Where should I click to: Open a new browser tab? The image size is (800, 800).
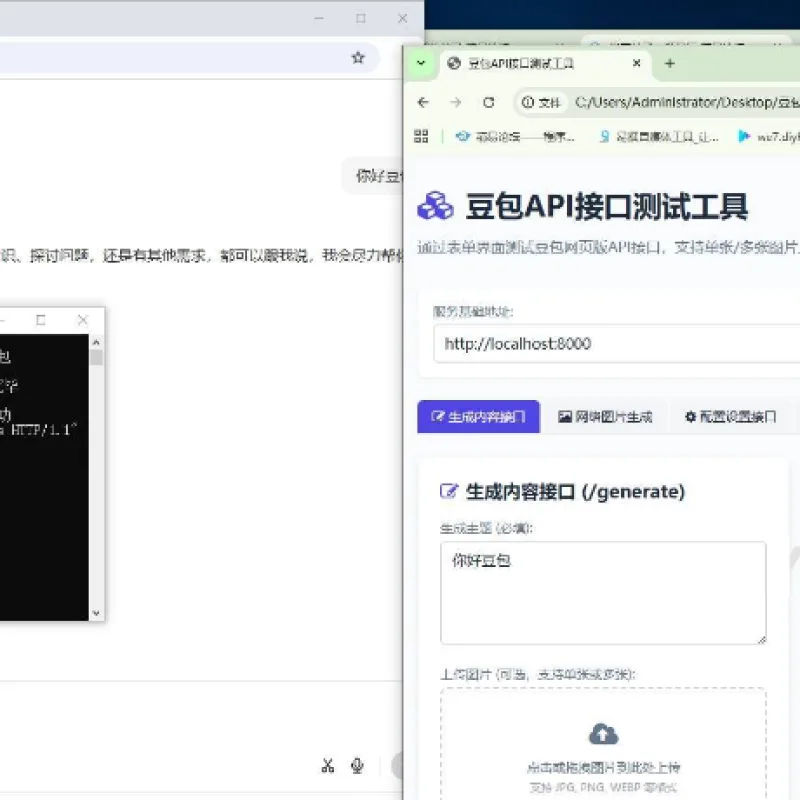(670, 63)
